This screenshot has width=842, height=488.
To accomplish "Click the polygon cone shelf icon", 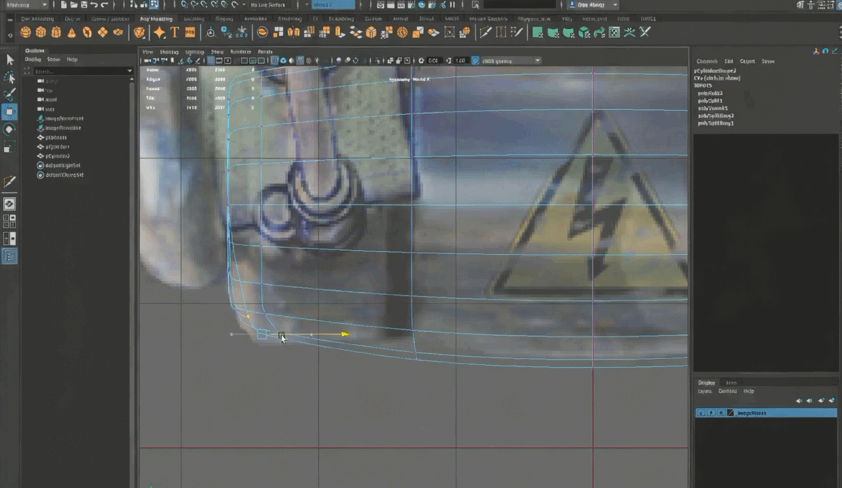I will (x=72, y=33).
